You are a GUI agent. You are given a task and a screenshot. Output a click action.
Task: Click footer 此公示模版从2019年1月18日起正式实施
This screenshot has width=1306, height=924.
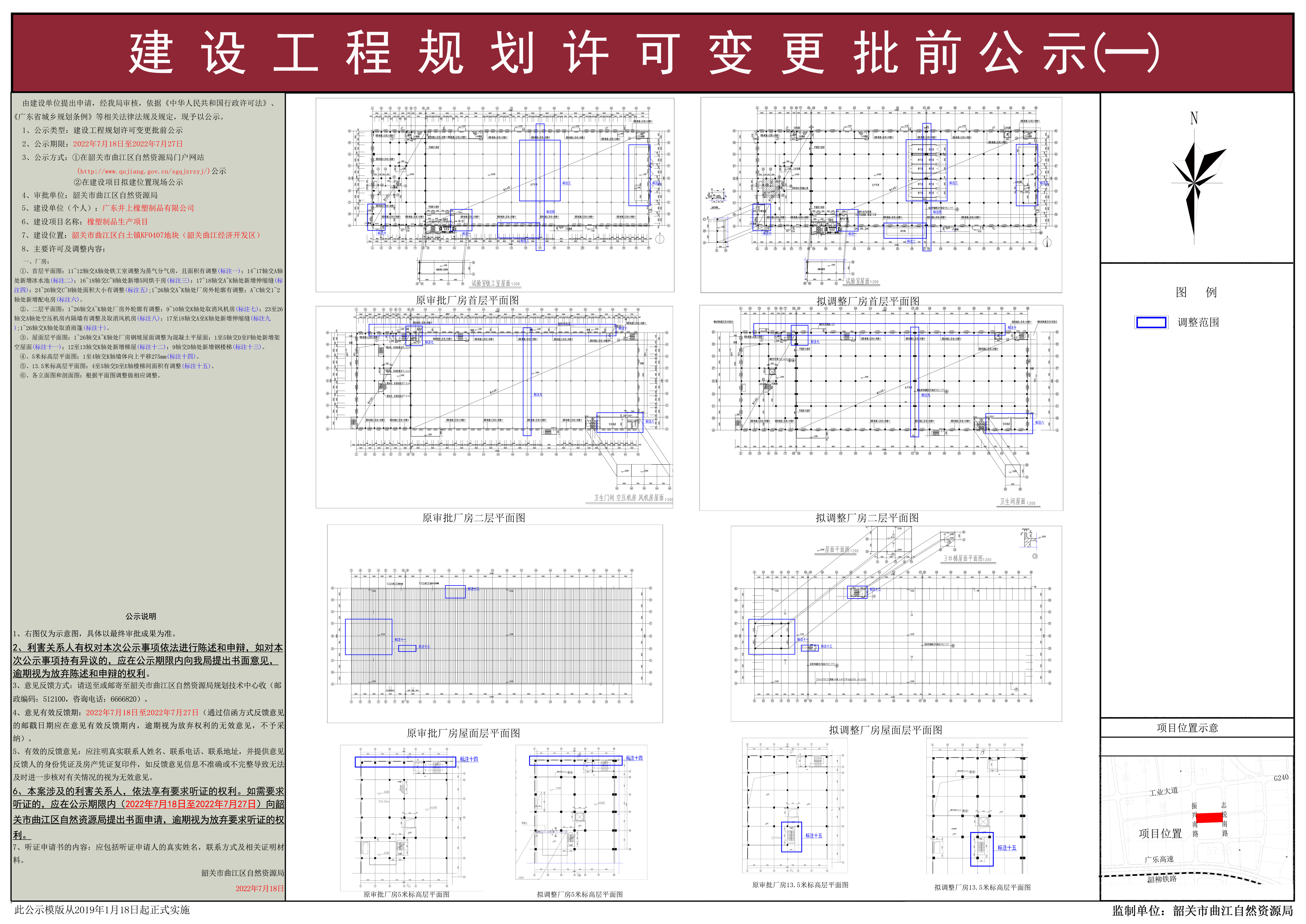click(102, 910)
